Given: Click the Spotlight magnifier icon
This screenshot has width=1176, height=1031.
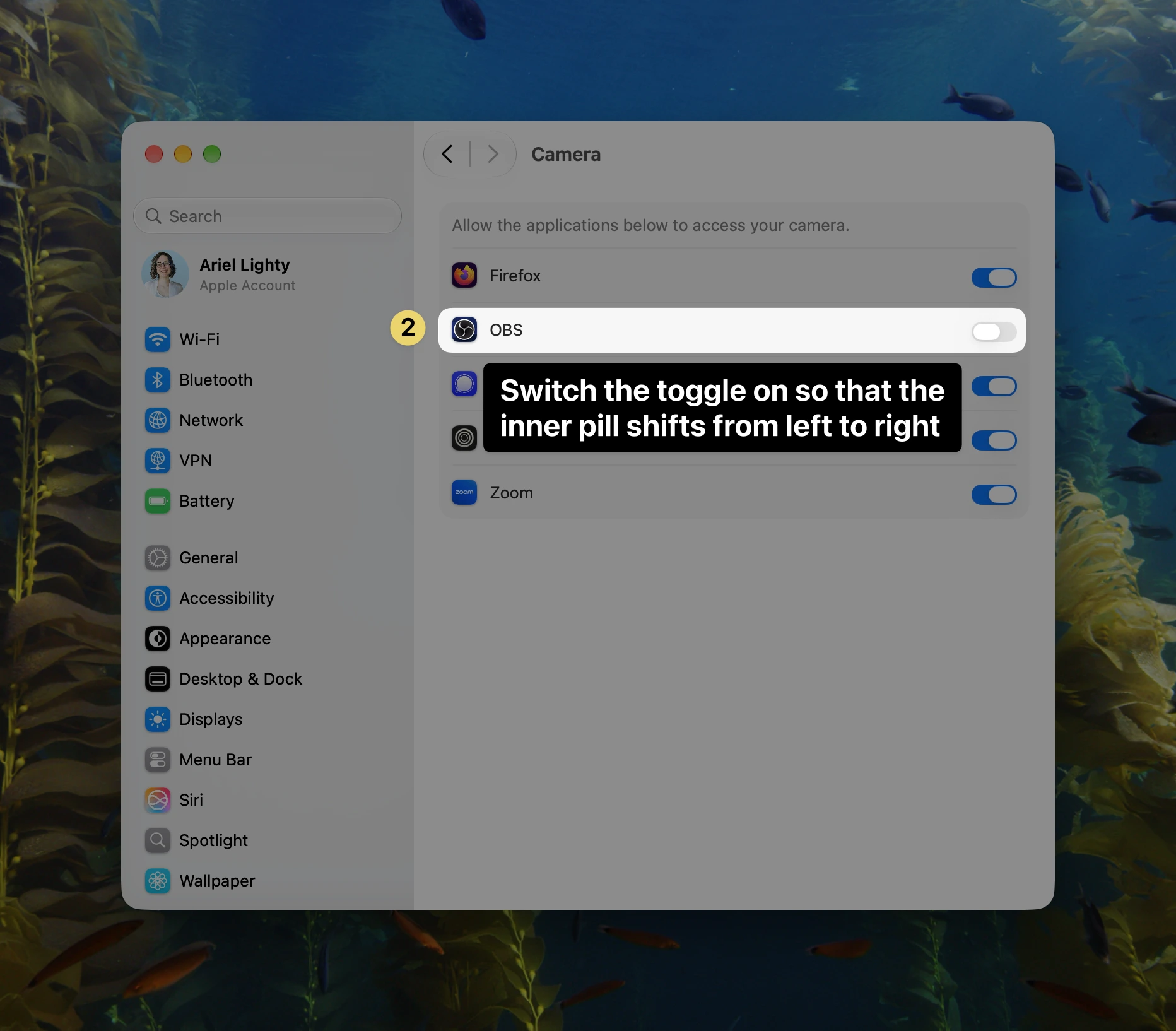Looking at the screenshot, I should click(158, 840).
